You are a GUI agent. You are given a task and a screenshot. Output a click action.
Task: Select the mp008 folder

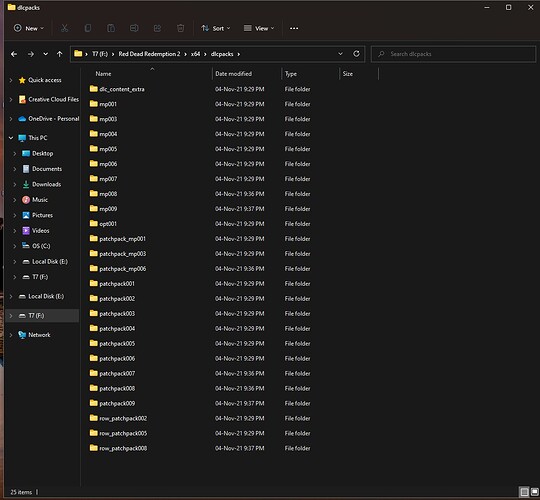(x=108, y=194)
